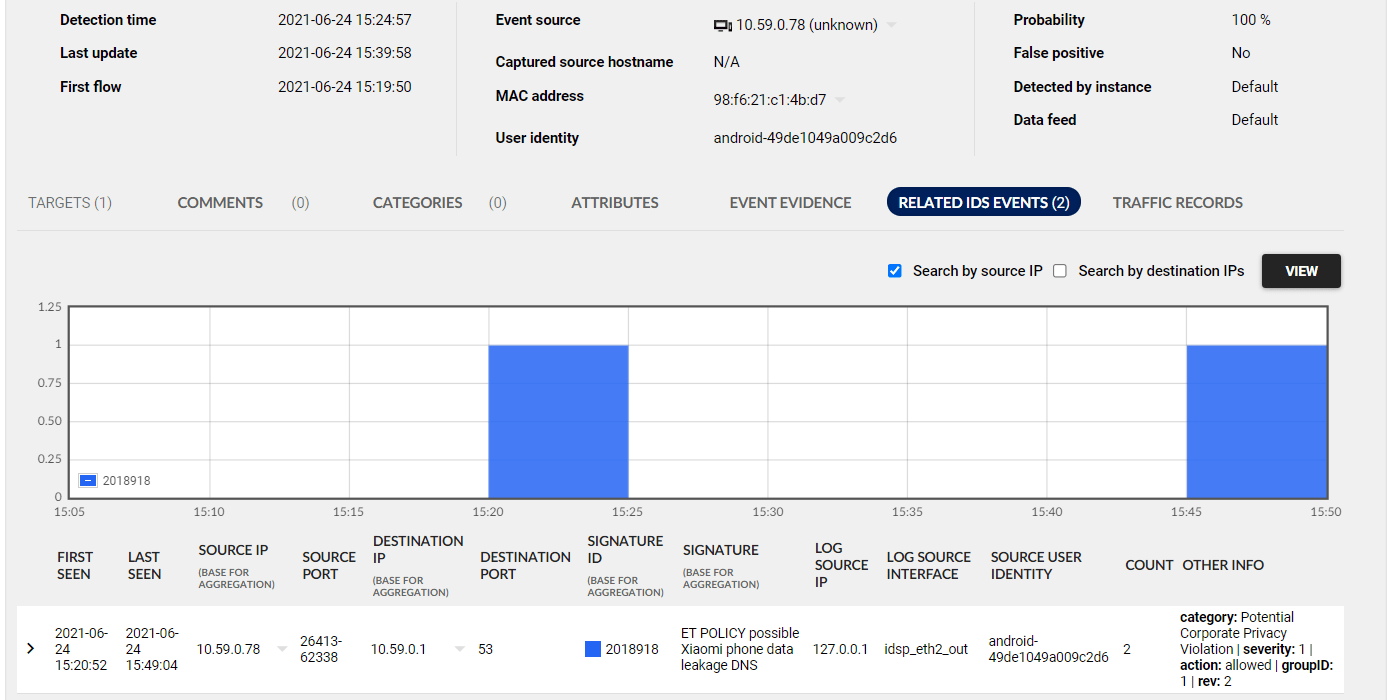Open source IP 10.59.0.78 row dropdown

[282, 650]
